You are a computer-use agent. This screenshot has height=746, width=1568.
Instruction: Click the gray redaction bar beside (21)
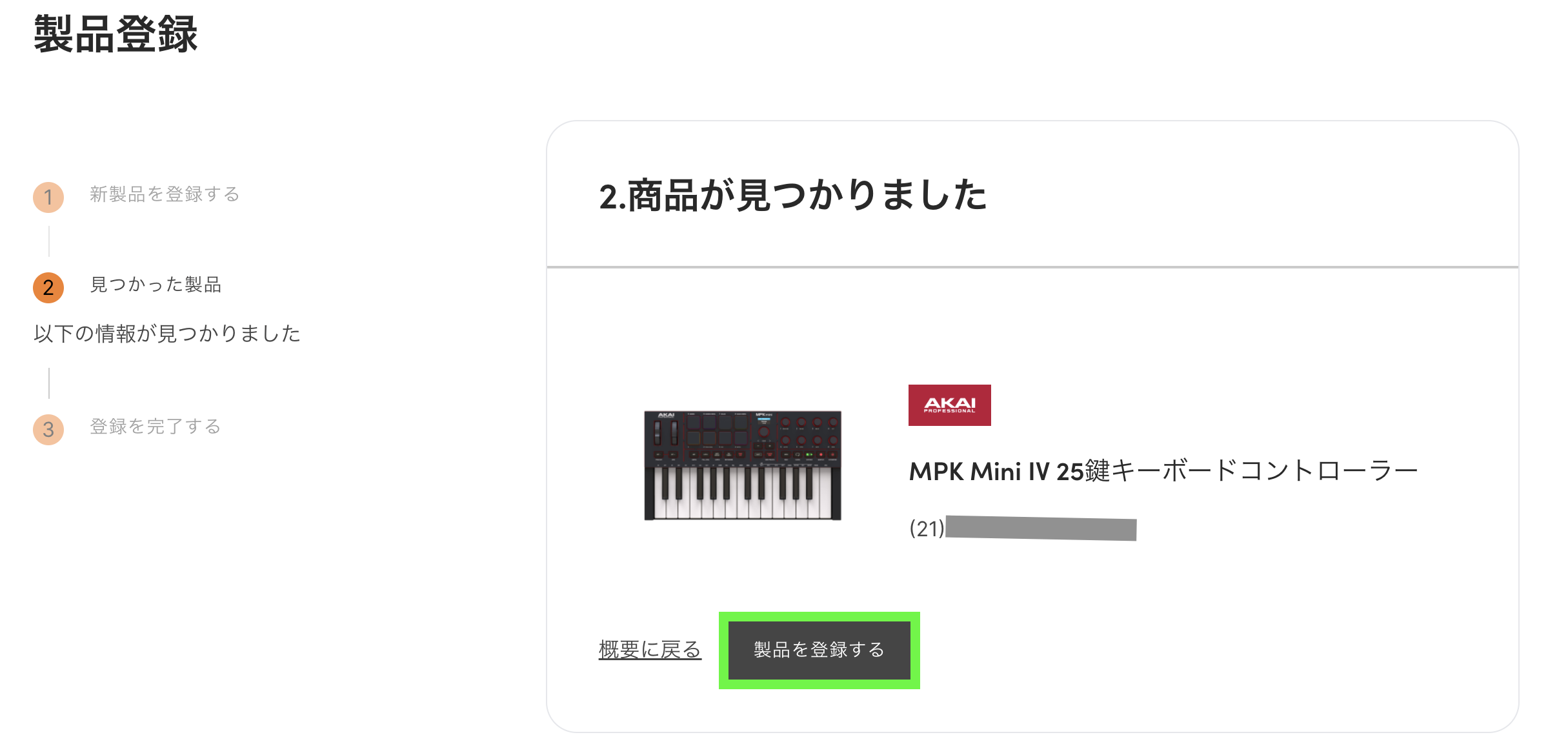(1041, 529)
